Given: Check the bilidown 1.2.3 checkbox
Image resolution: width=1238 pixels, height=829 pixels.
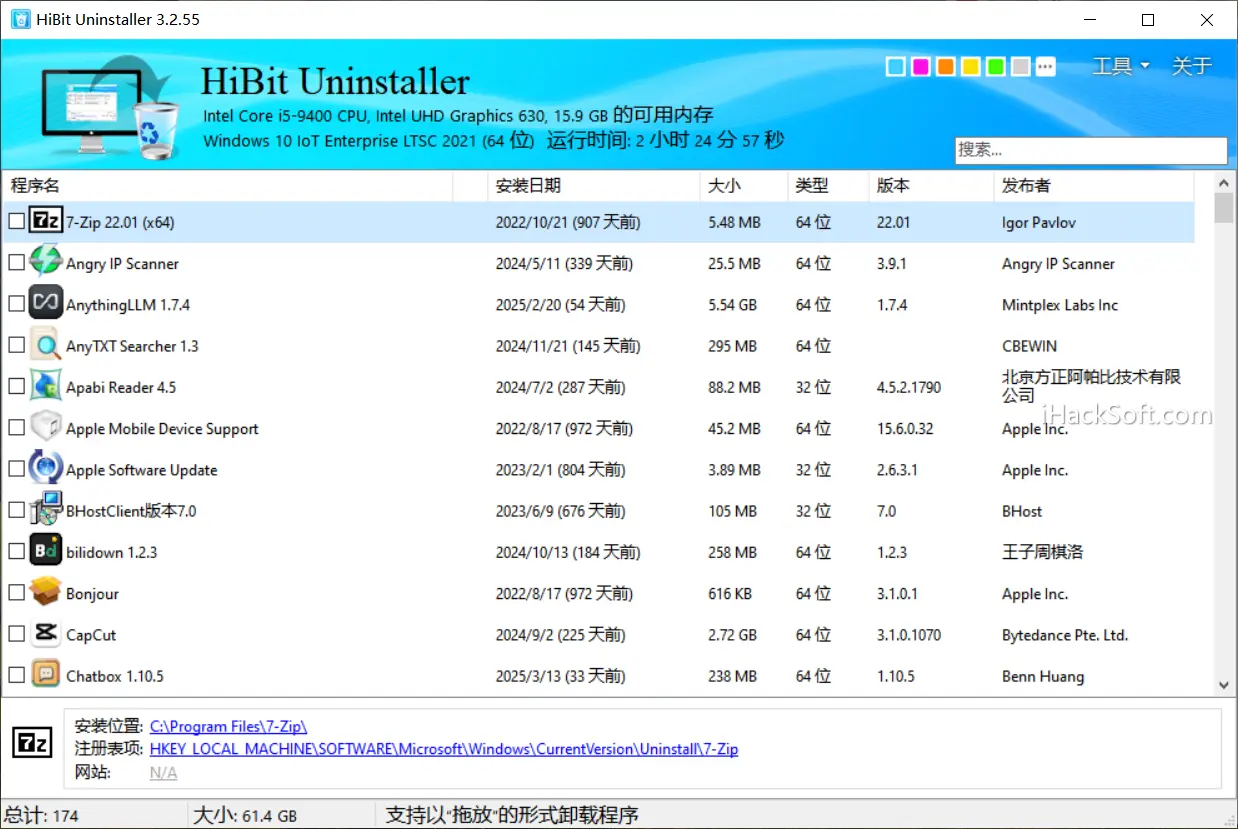Looking at the screenshot, I should point(16,552).
